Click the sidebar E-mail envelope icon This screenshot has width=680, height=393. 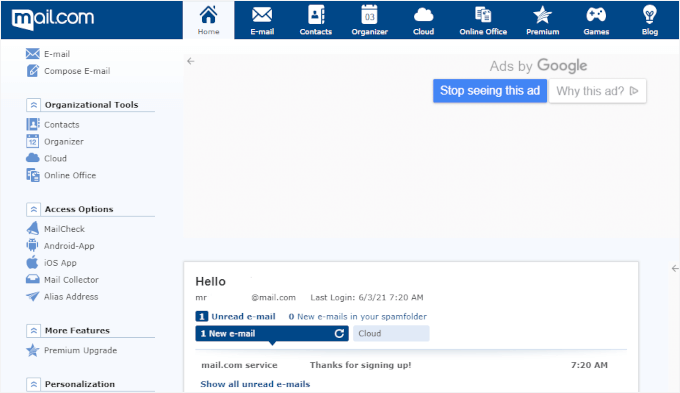[33, 54]
